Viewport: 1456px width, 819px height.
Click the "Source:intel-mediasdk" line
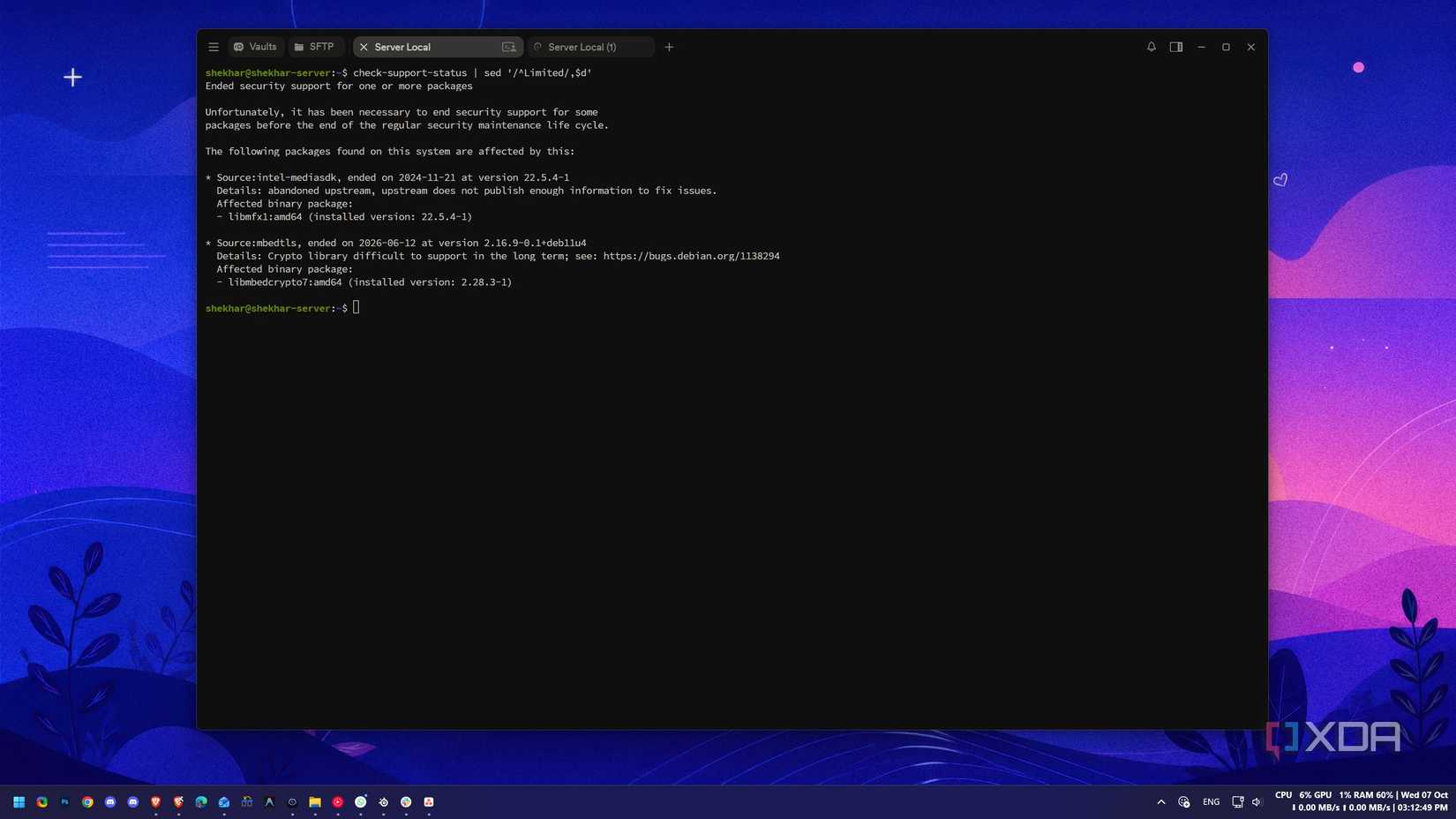[387, 177]
